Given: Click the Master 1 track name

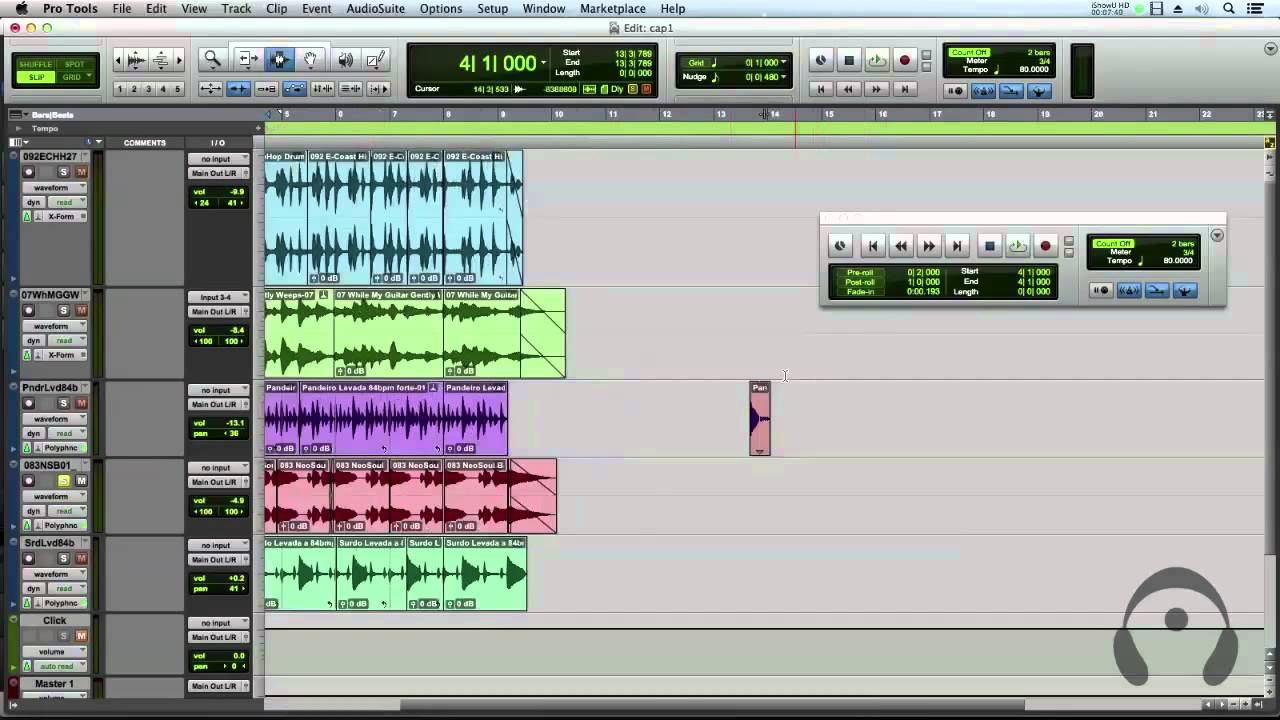Looking at the screenshot, I should tap(54, 684).
